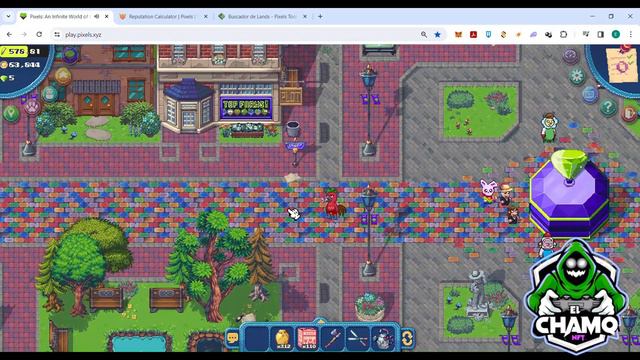Click the TOP FARMS billboard sign

tap(246, 108)
